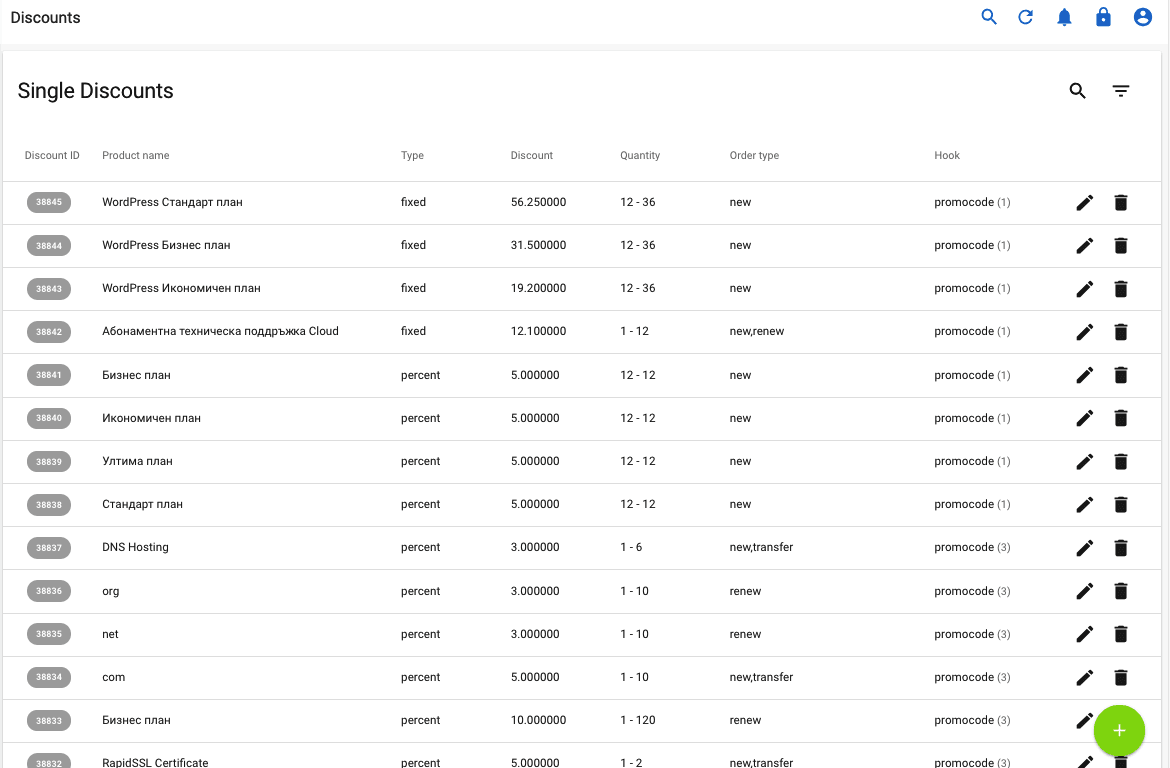The width and height of the screenshot is (1170, 768).
Task: Select the Discounts page title
Action: [x=45, y=17]
